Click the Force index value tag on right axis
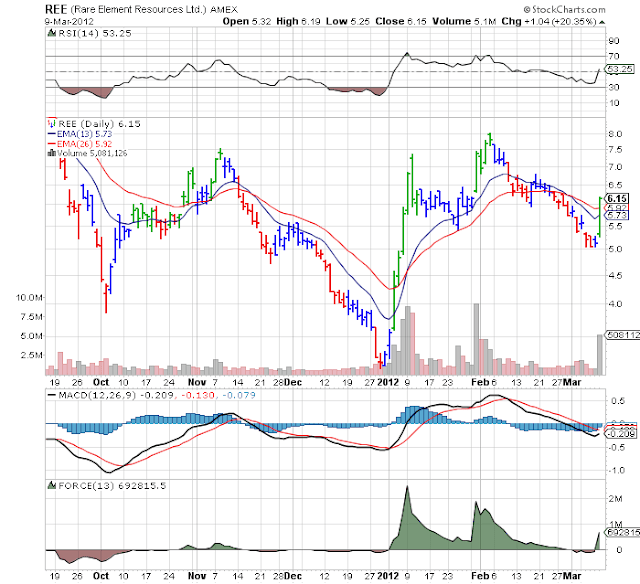The width and height of the screenshot is (640, 584). [x=622, y=532]
